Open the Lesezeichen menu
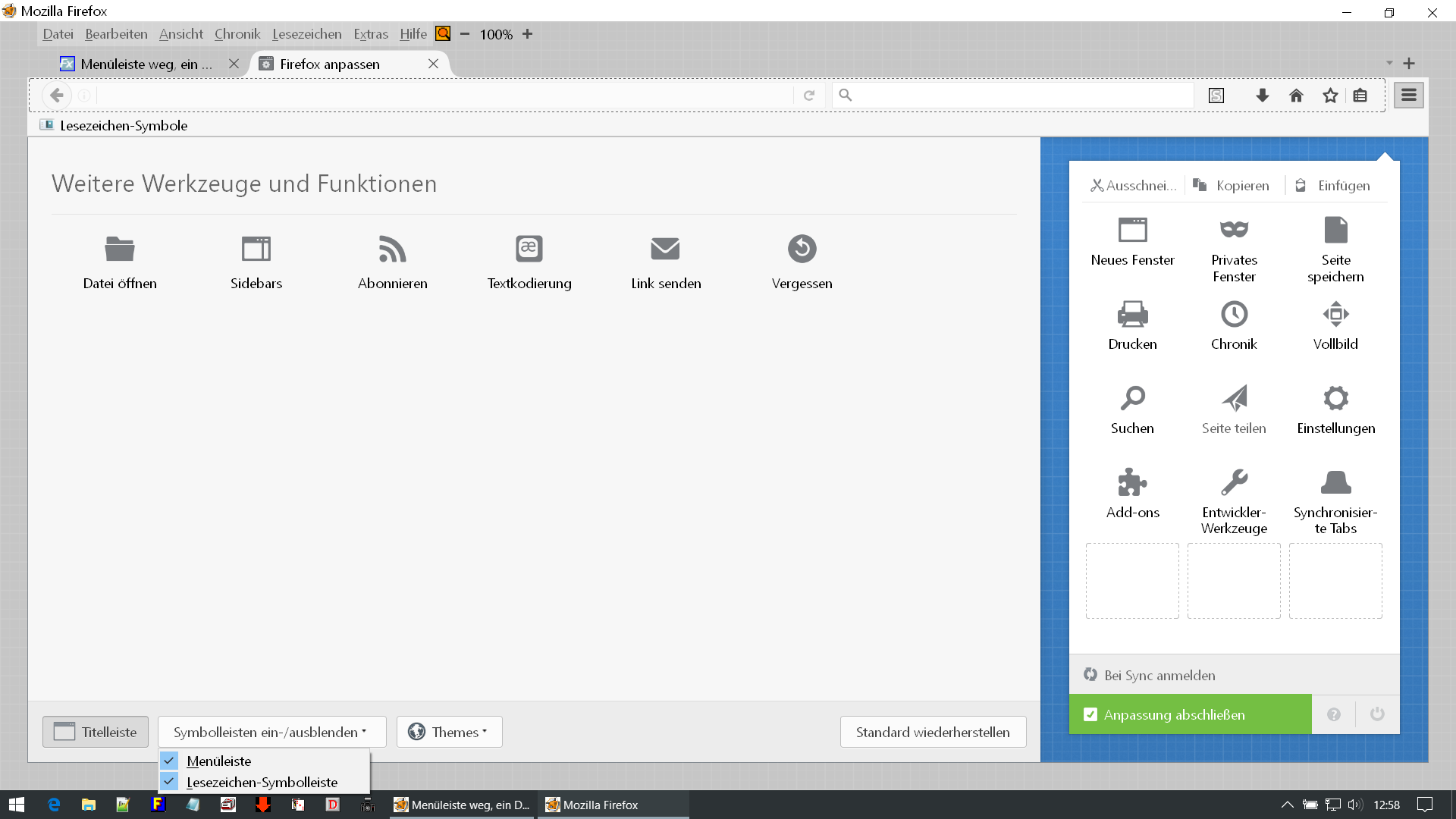The image size is (1456, 819). (306, 34)
